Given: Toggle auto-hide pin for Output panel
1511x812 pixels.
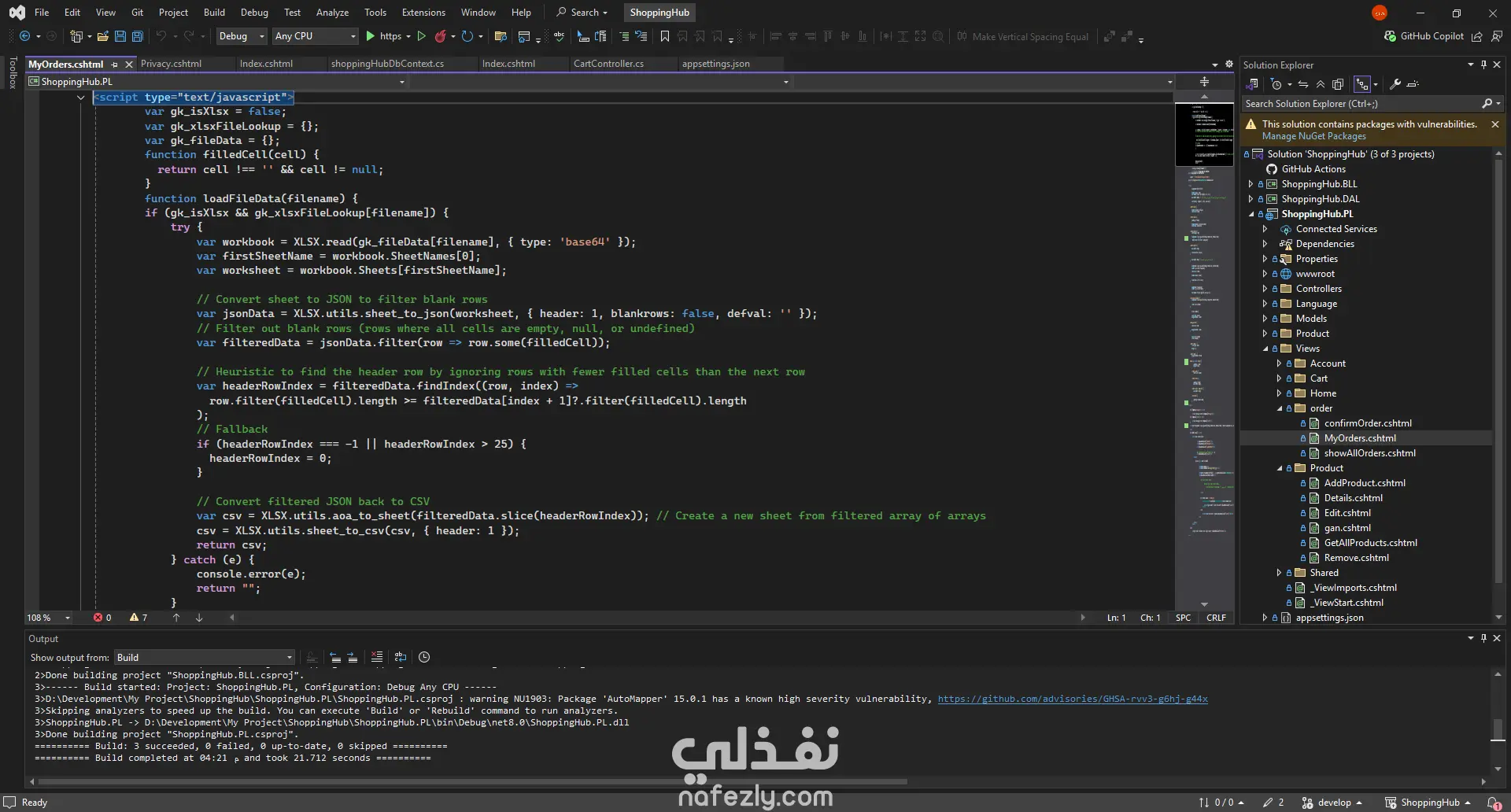Looking at the screenshot, I should [1483, 638].
